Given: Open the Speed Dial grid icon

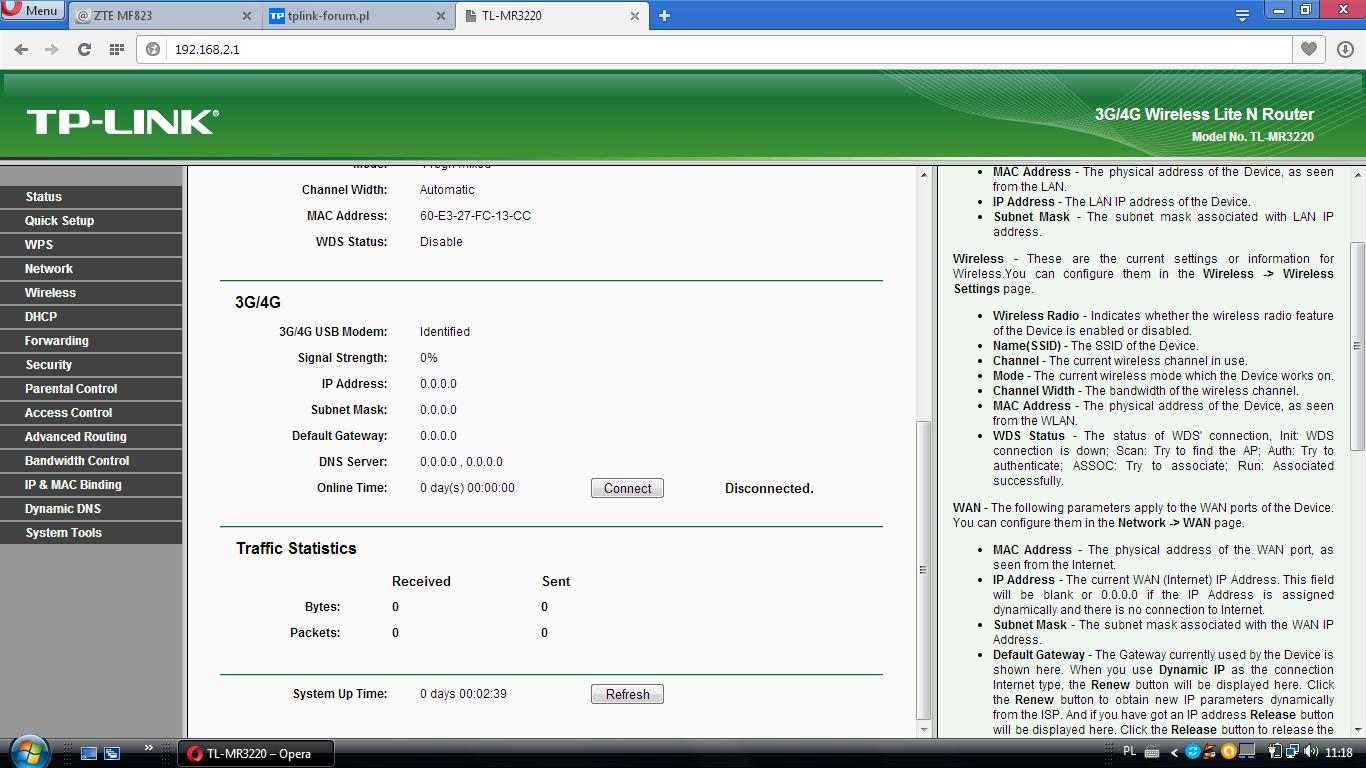Looking at the screenshot, I should [116, 49].
